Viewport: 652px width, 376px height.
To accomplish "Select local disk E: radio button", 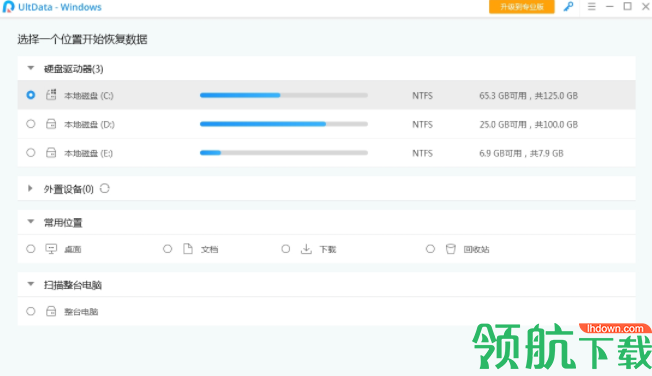I will coord(31,153).
